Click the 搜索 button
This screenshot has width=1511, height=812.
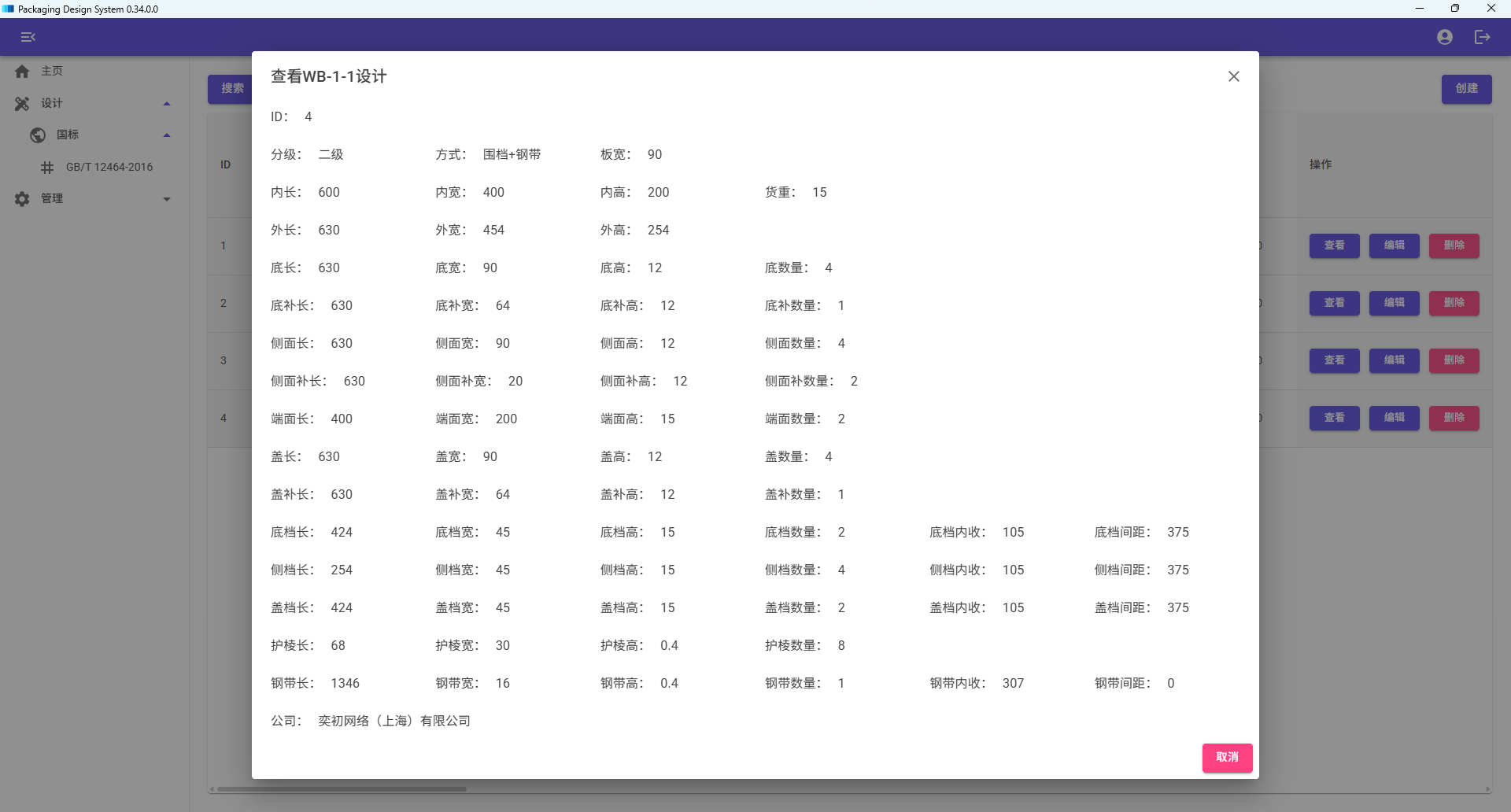(231, 89)
